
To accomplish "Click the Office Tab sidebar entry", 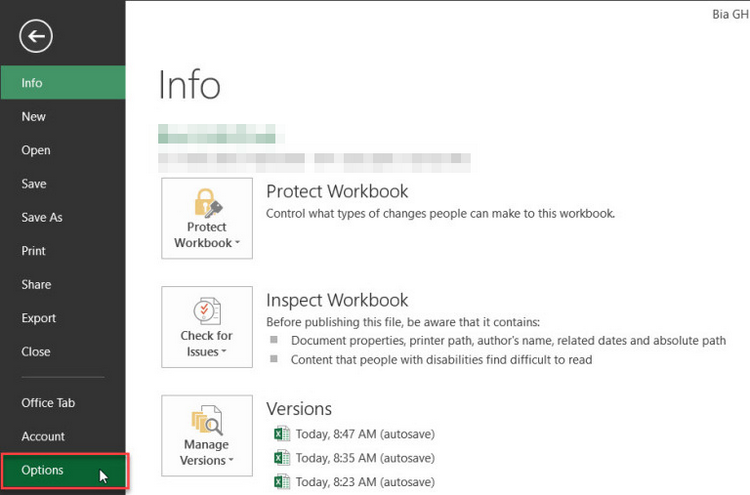I will click(63, 403).
